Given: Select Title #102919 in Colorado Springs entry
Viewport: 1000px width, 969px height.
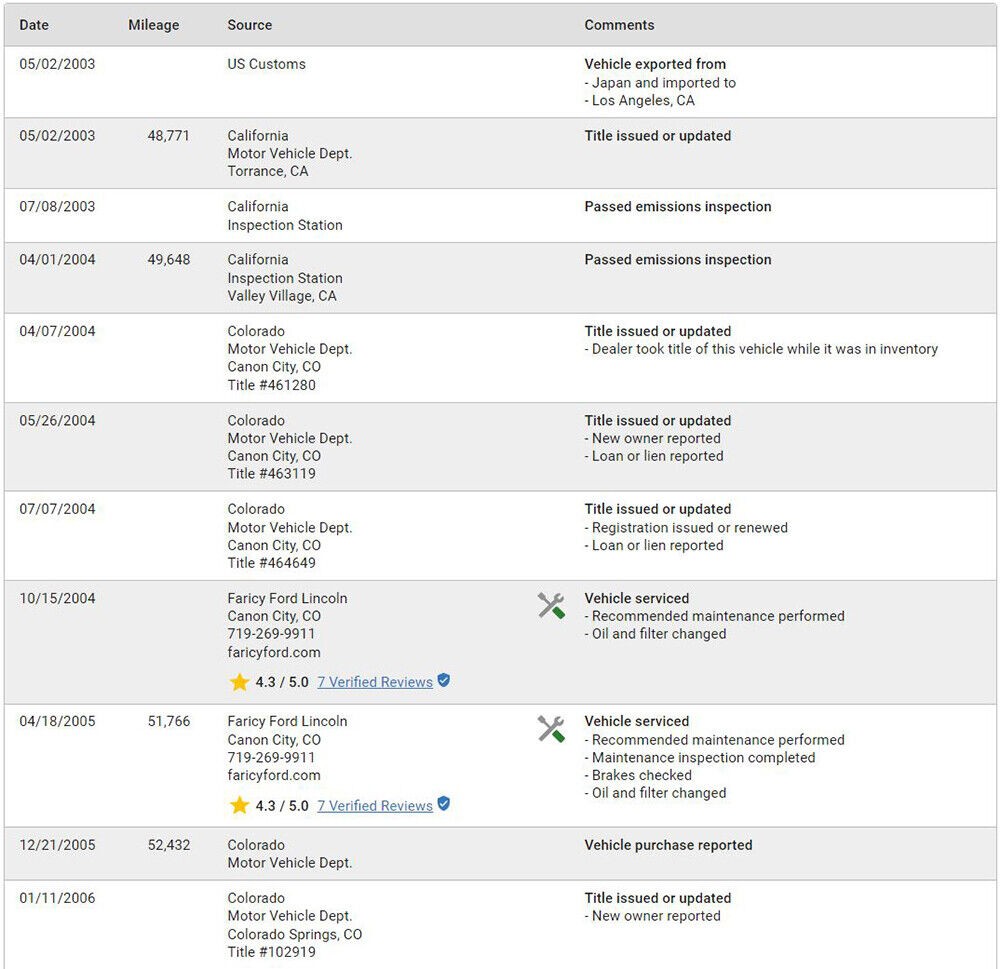Looking at the screenshot, I should pyautogui.click(x=271, y=952).
